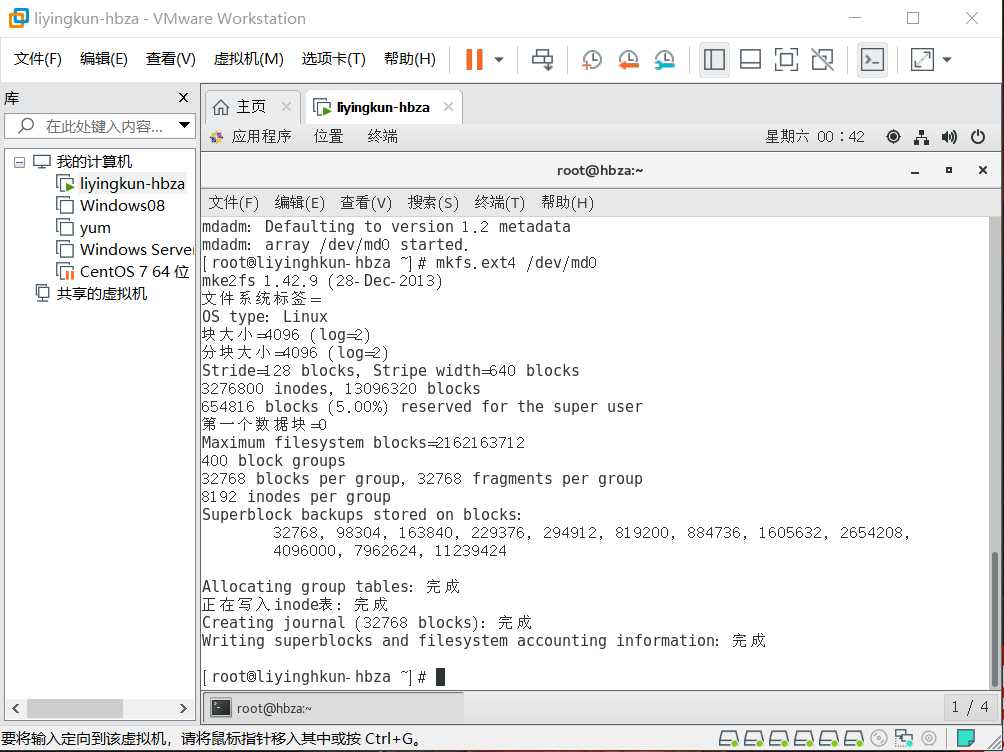Screen dimensions: 1004x752
Task: Click the library scroll right arrow
Action: tap(183, 708)
